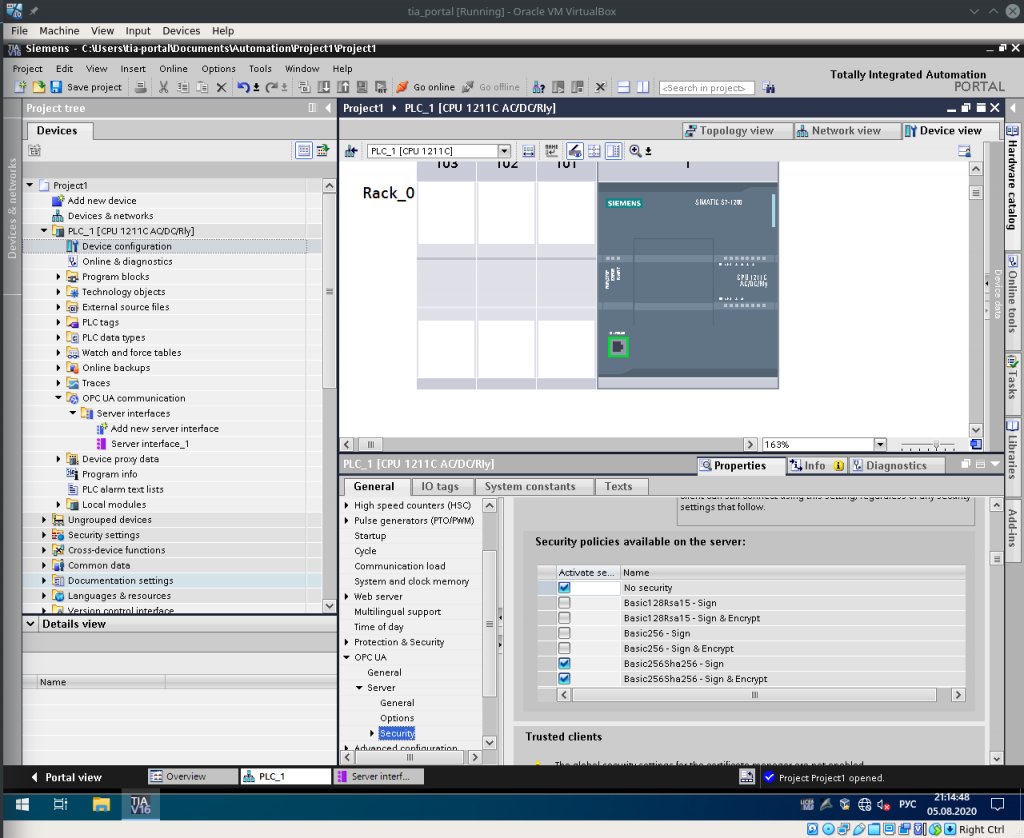The image size is (1024, 838).
Task: Open the PLC_1 [CPU 1211C] device dropdown
Action: point(504,151)
